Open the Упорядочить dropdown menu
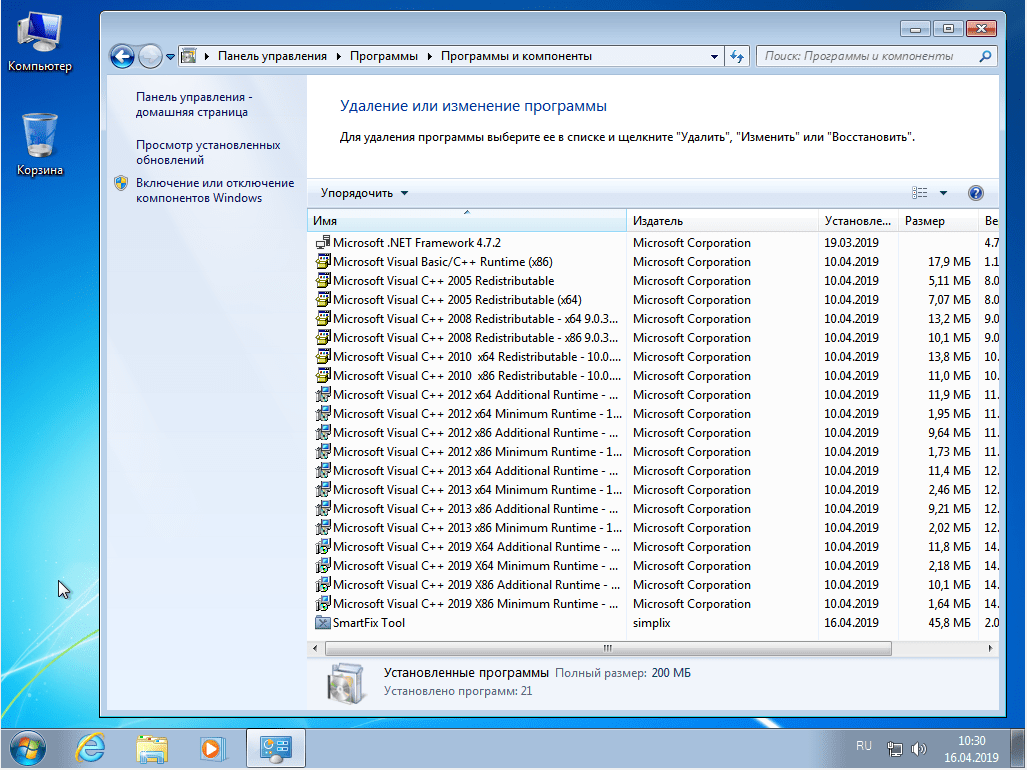1027x770 pixels. 361,192
